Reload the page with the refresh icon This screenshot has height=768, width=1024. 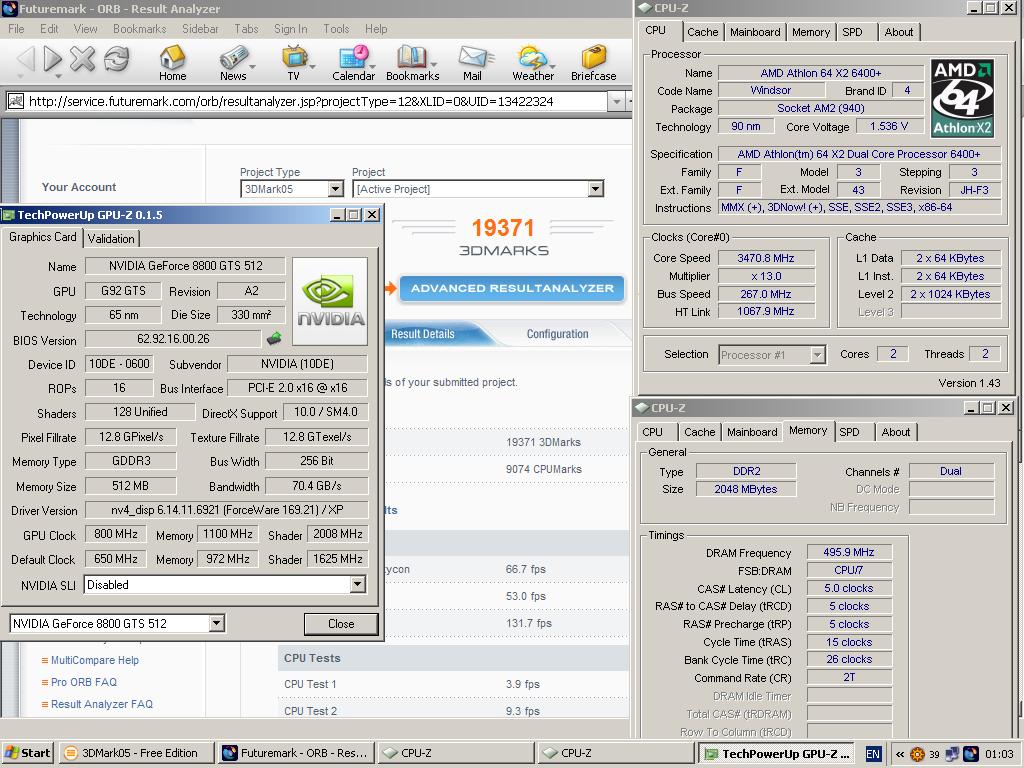(116, 59)
